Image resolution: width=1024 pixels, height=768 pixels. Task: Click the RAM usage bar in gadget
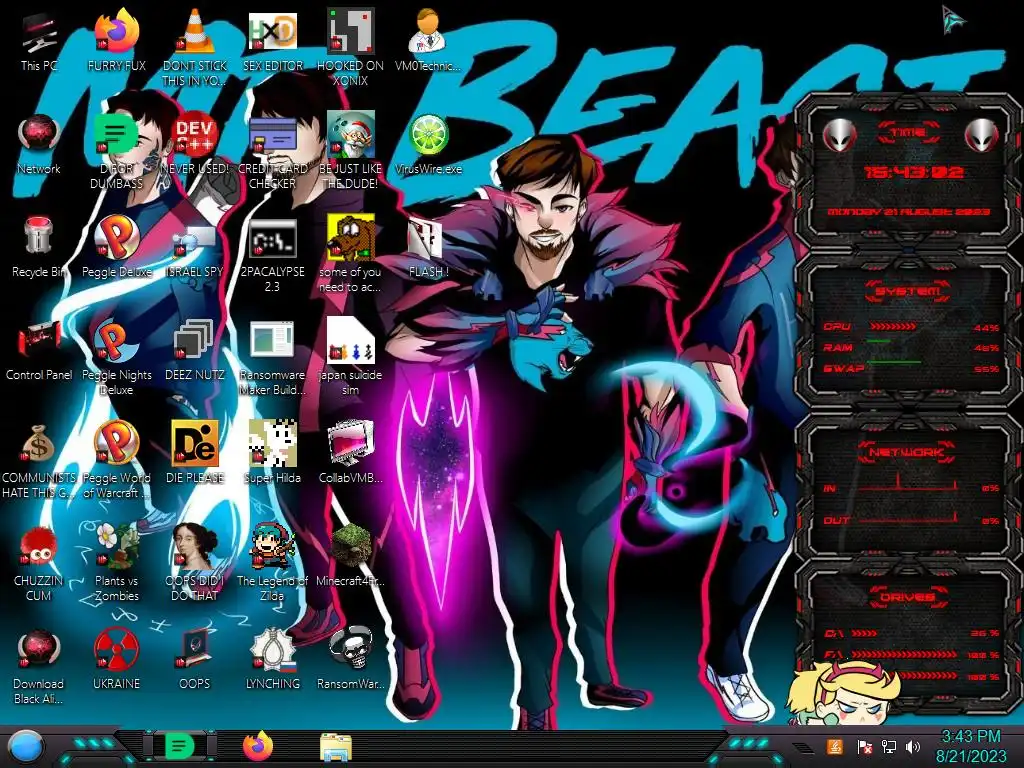879,342
